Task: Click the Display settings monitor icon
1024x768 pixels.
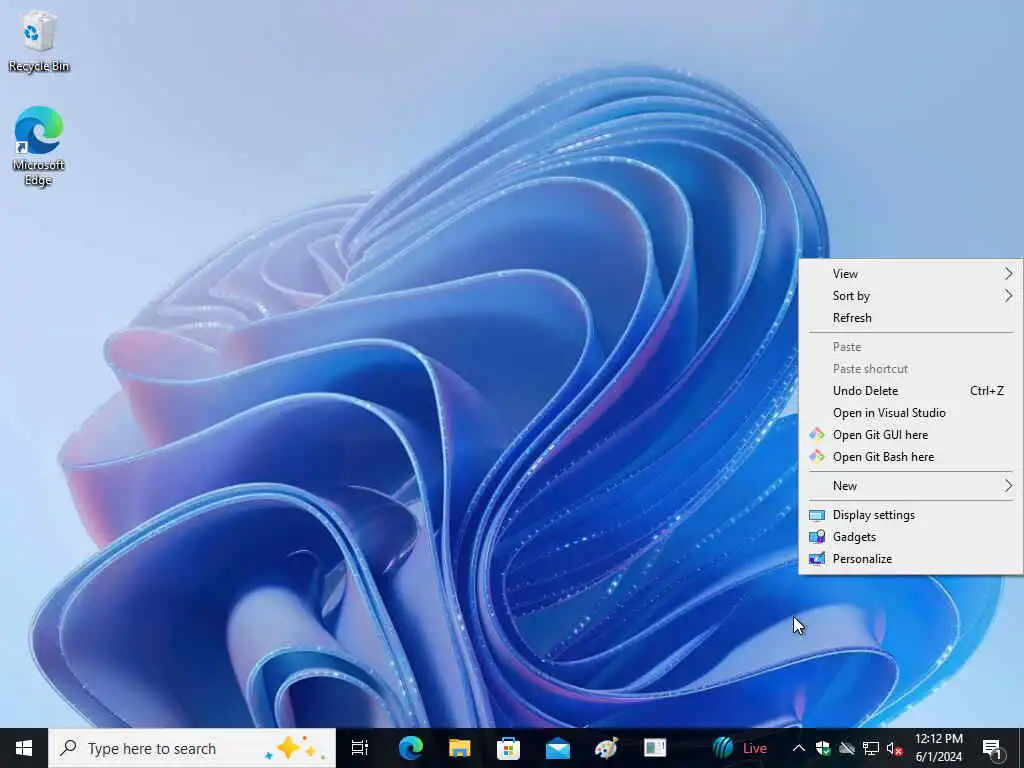Action: (816, 515)
